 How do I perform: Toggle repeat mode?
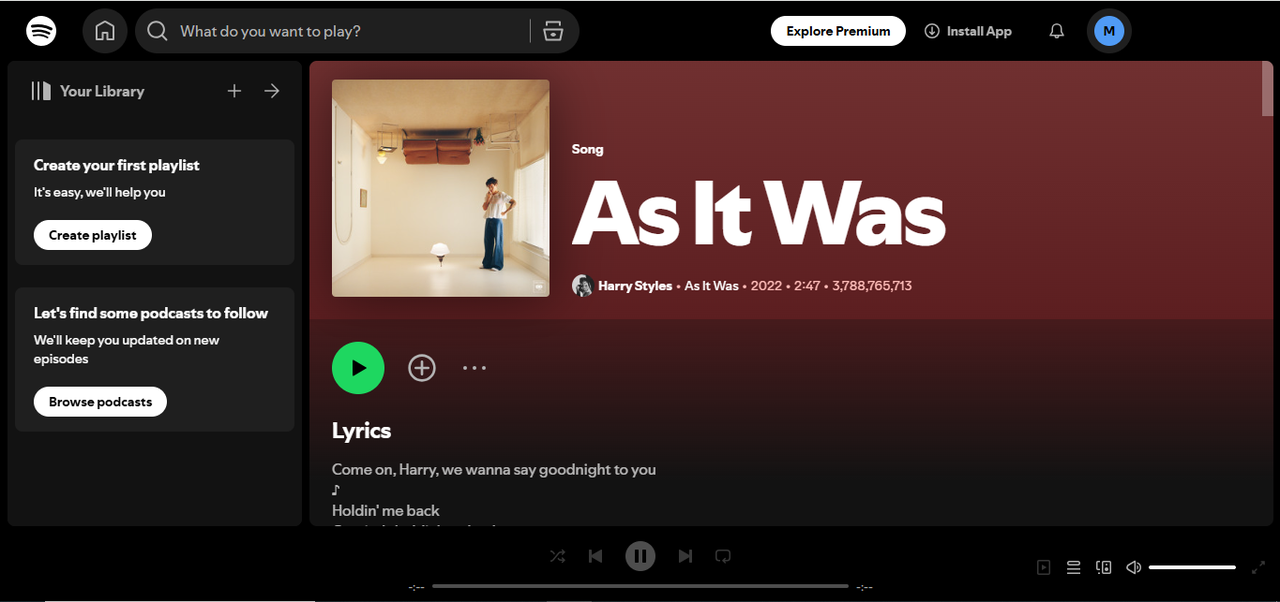(x=722, y=556)
